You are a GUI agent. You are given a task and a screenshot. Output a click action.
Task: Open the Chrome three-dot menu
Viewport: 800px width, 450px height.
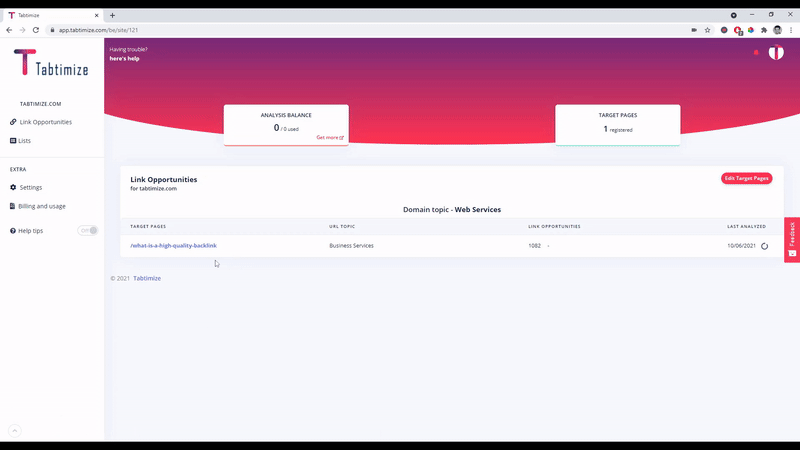791,30
